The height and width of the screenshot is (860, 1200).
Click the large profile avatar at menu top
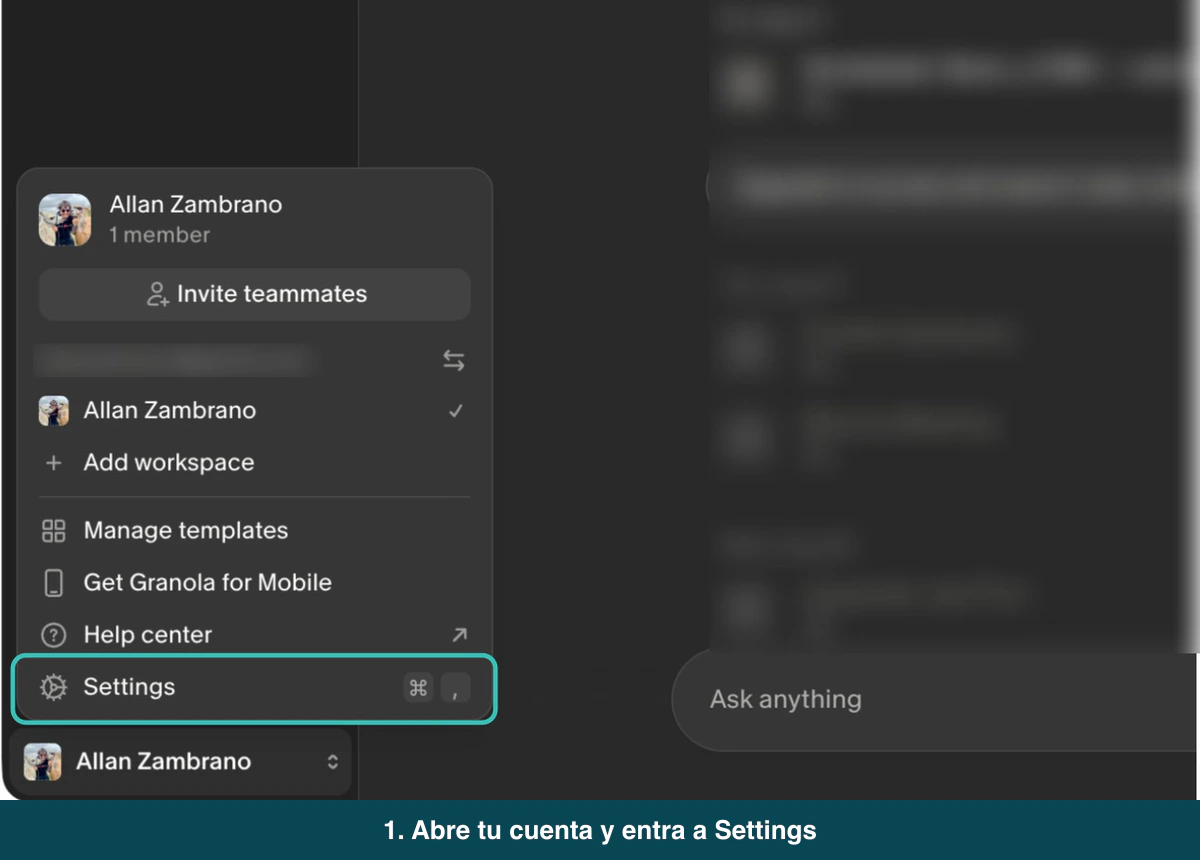coord(64,219)
